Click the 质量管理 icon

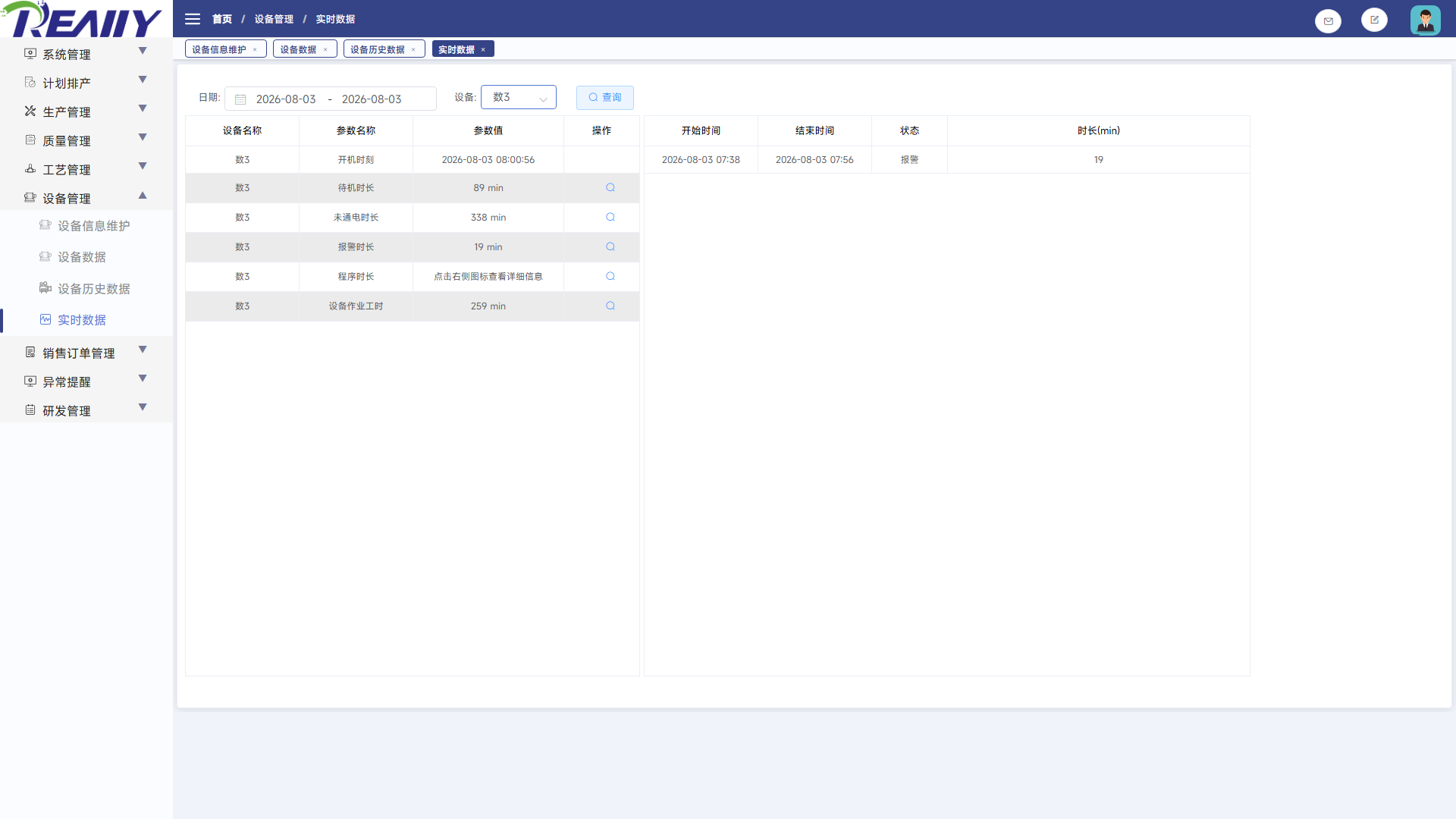coord(30,140)
